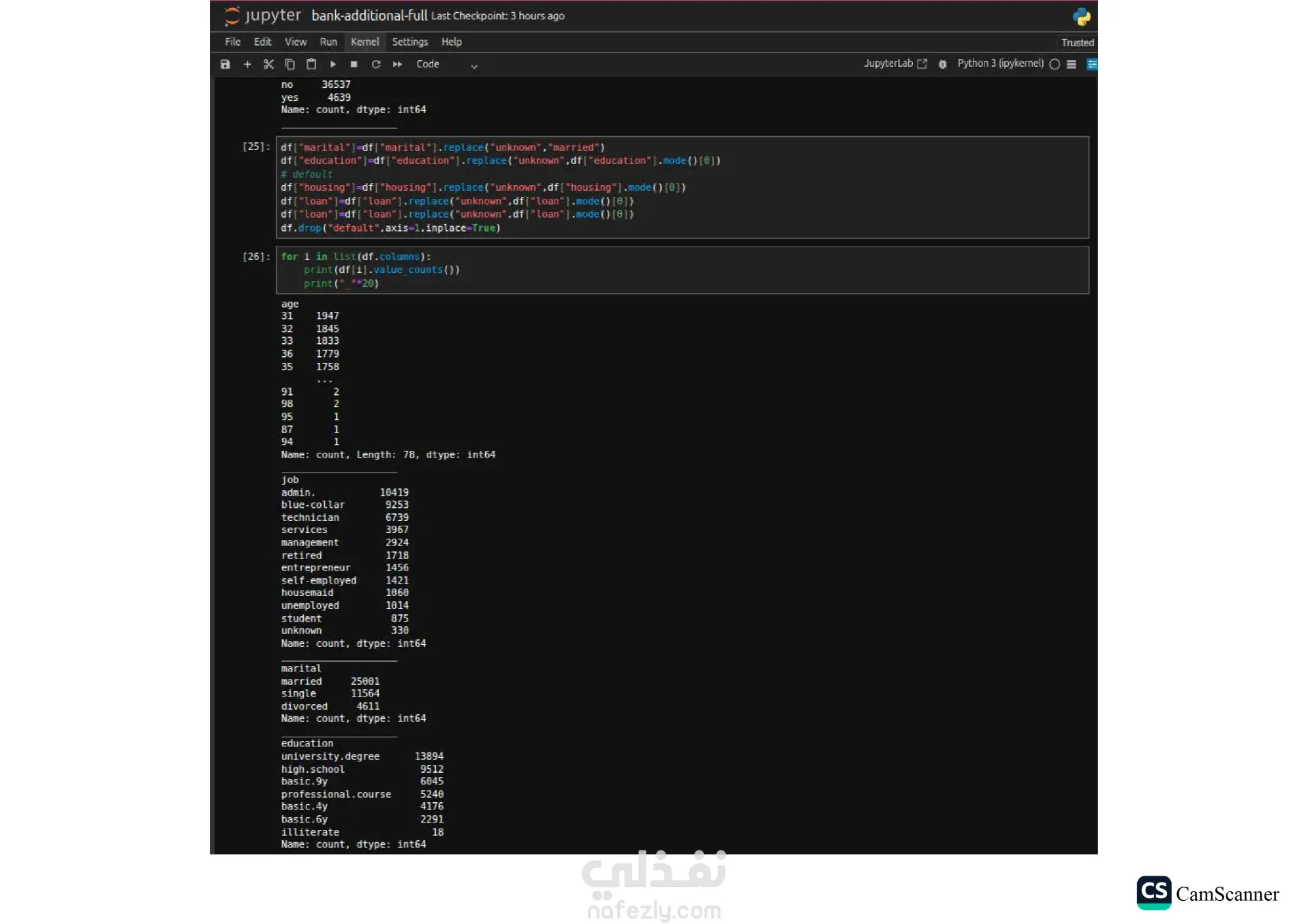The width and height of the screenshot is (1308, 924).
Task: Open the Settings menu
Action: 409,42
